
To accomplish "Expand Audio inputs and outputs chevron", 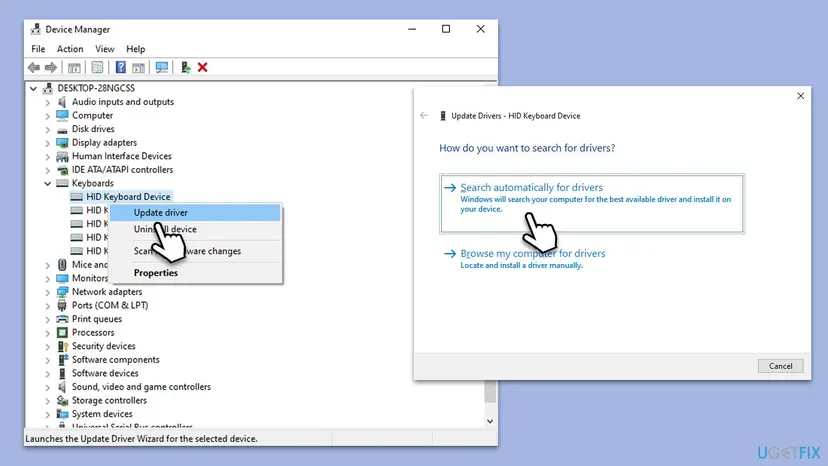I will 48,102.
